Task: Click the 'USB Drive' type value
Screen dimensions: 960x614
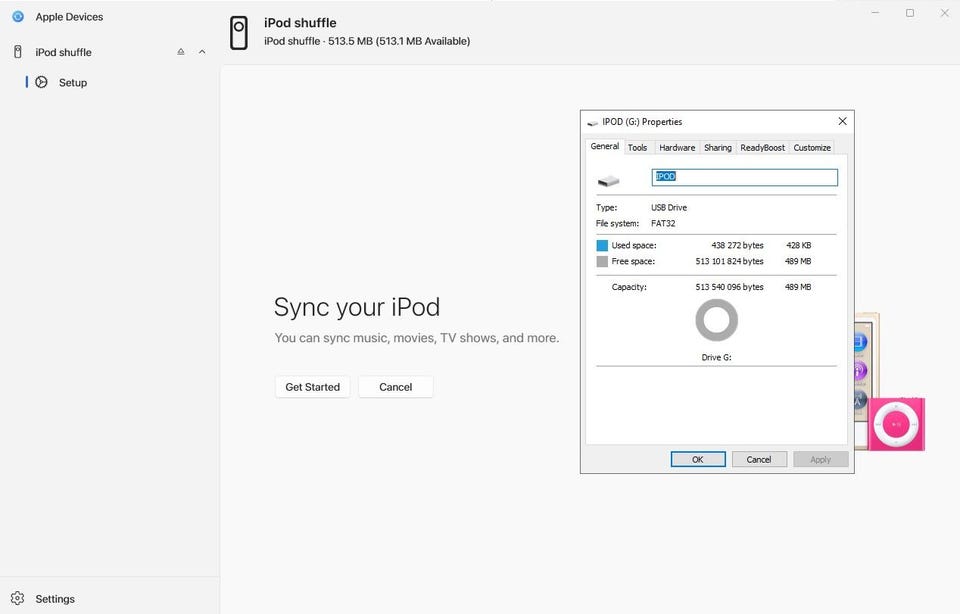Action: click(x=669, y=208)
